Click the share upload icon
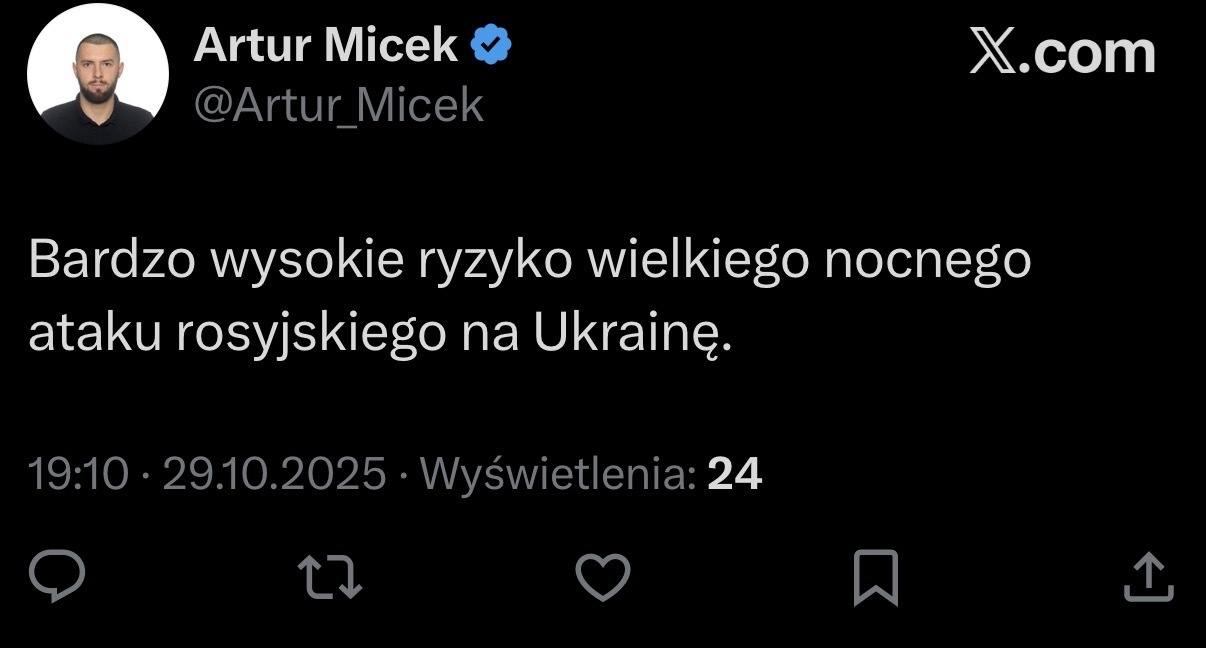The image size is (1206, 648). click(x=1148, y=577)
